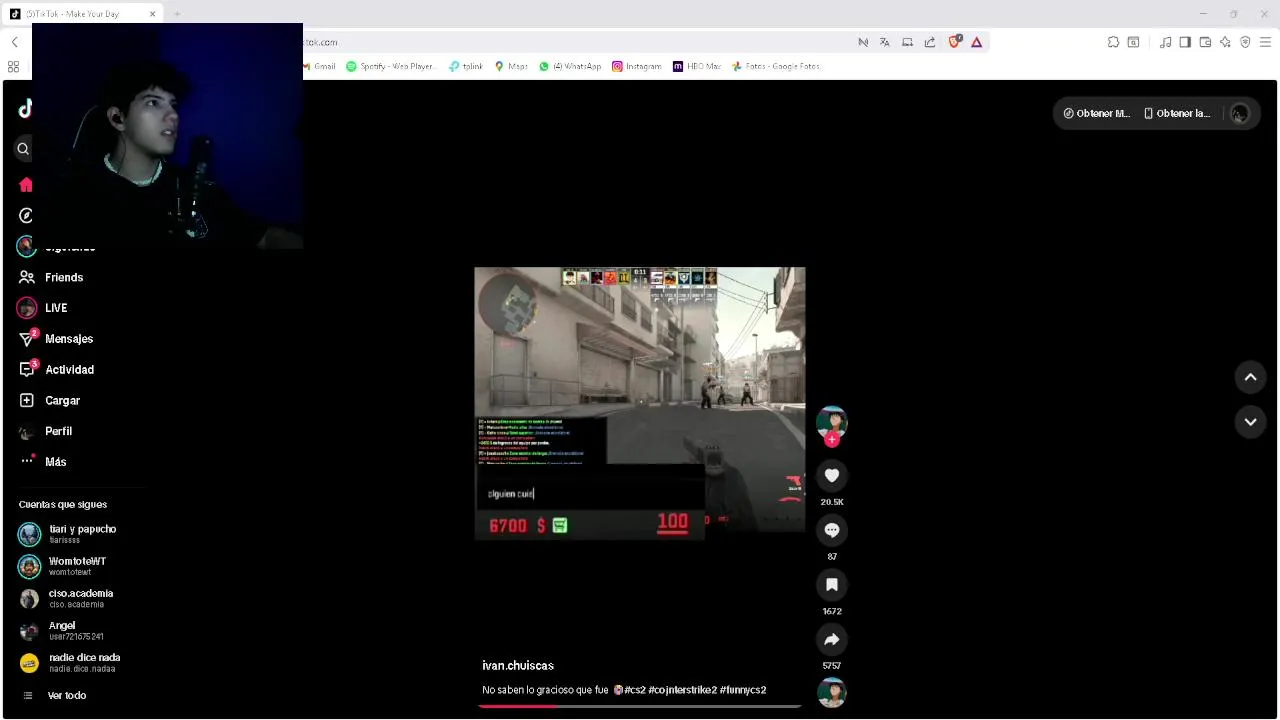Open the sparkle AI assistant icon
Image resolution: width=1280 pixels, height=720 pixels.
point(1225,42)
